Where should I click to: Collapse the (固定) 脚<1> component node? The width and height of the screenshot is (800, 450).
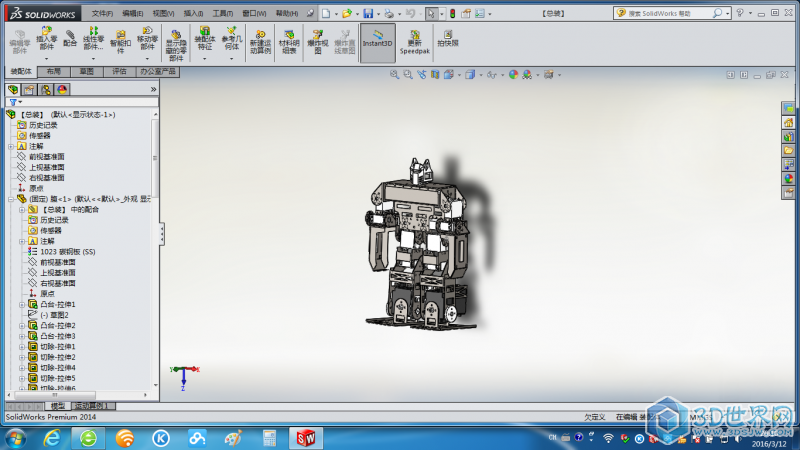coord(11,199)
